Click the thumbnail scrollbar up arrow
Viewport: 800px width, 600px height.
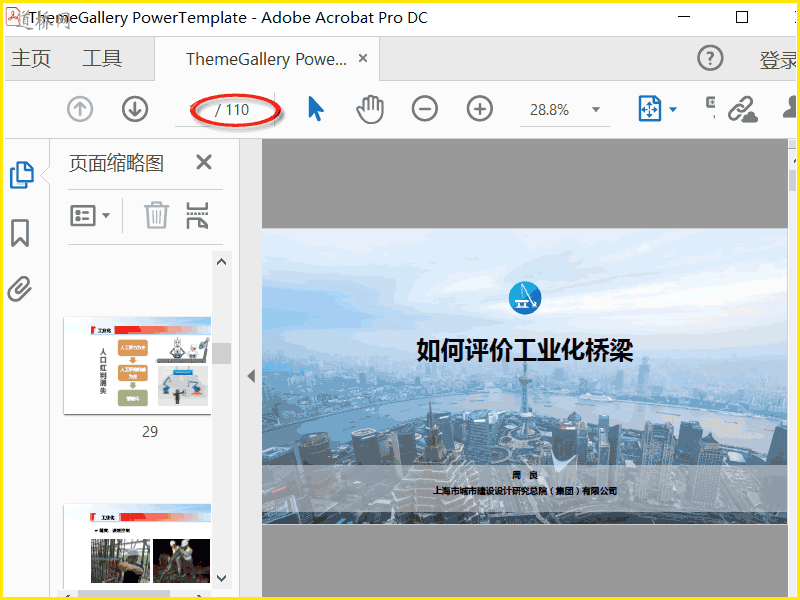click(221, 262)
